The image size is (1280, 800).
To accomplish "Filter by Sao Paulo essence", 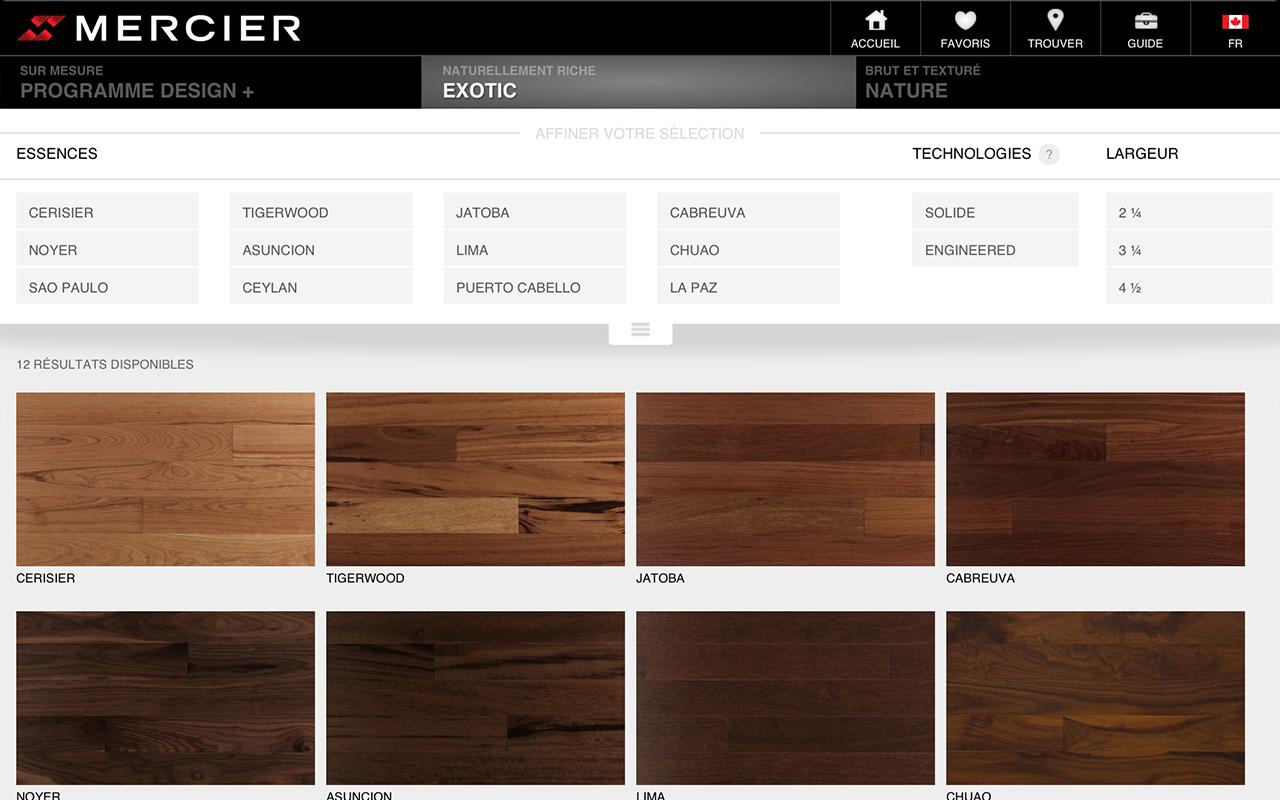I will coord(107,287).
